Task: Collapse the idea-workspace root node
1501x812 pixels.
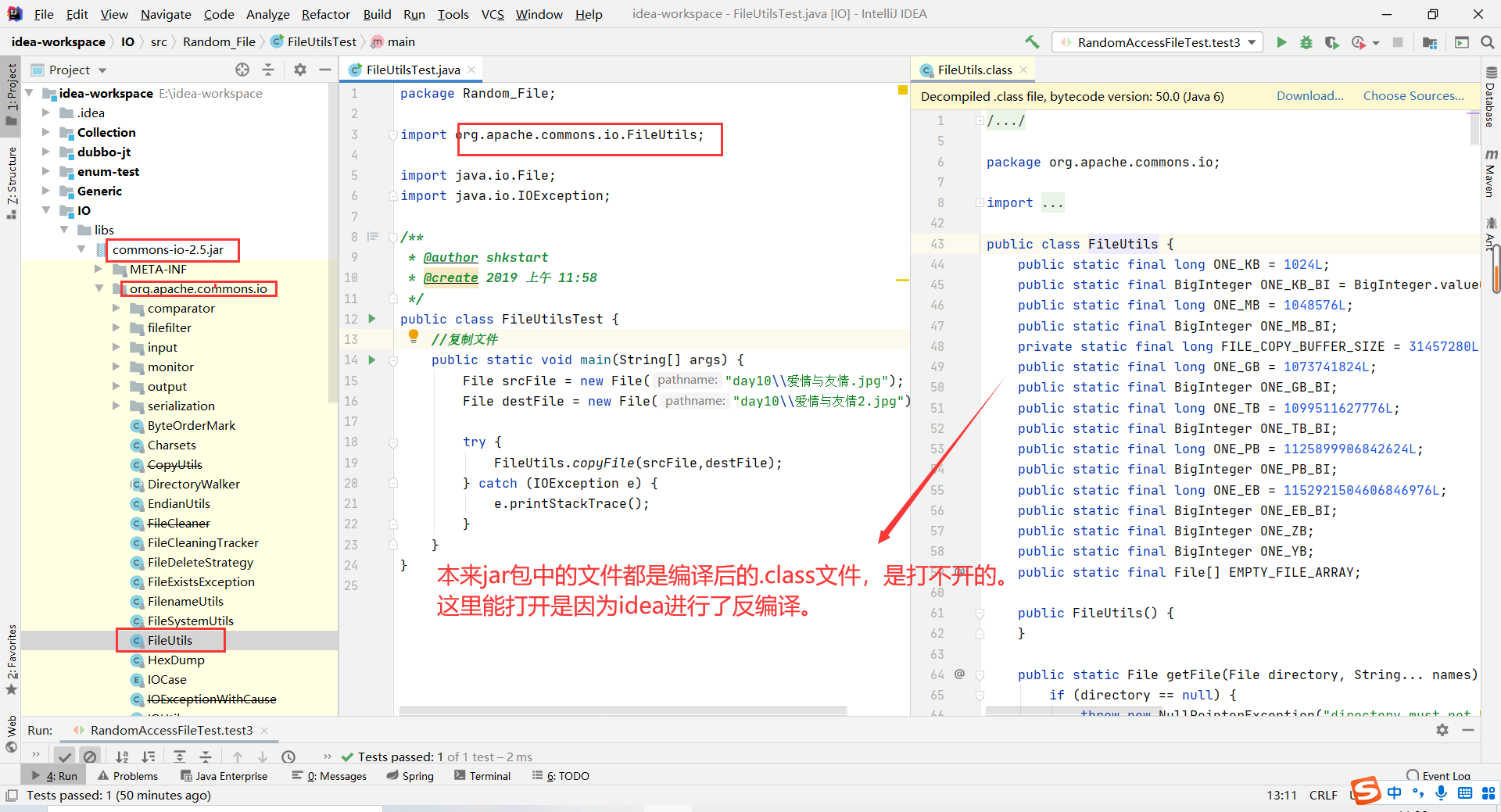Action: click(30, 93)
